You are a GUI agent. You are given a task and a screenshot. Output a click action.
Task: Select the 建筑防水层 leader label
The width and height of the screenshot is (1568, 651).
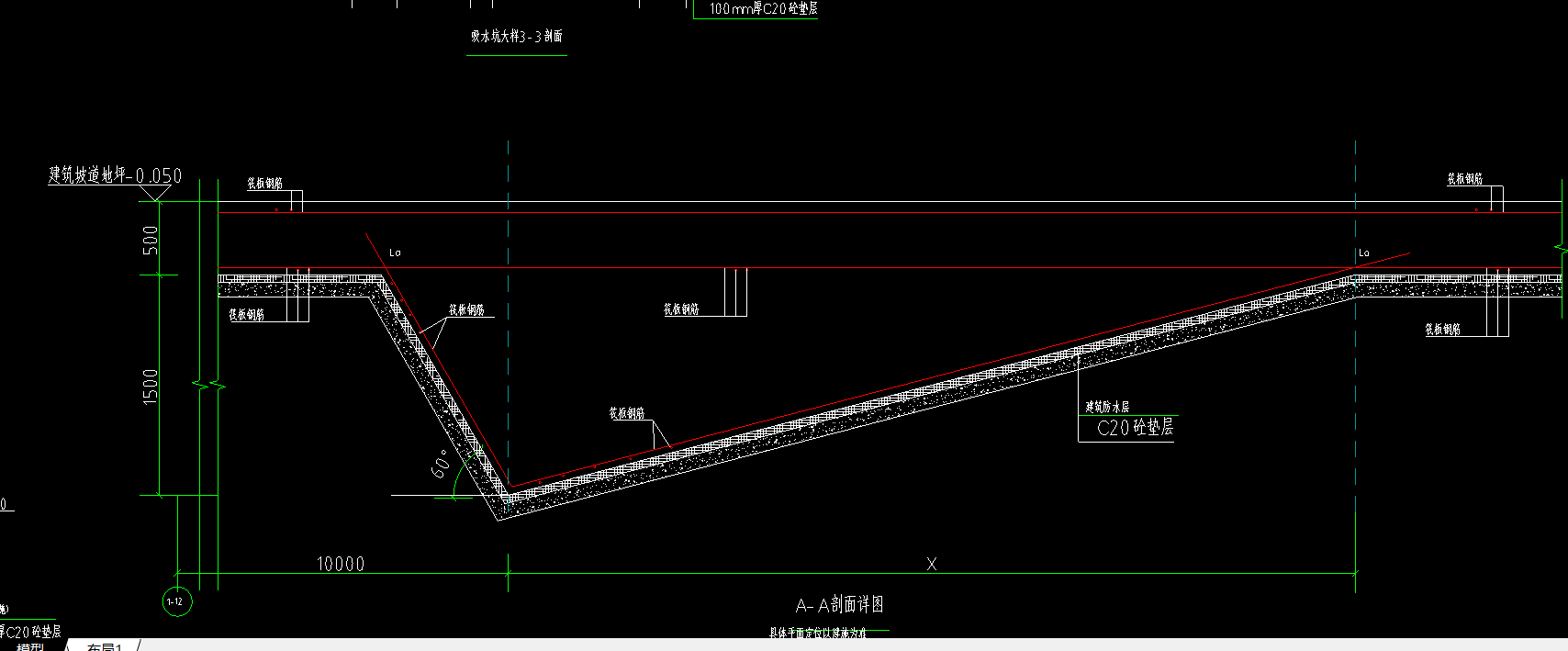(1108, 407)
